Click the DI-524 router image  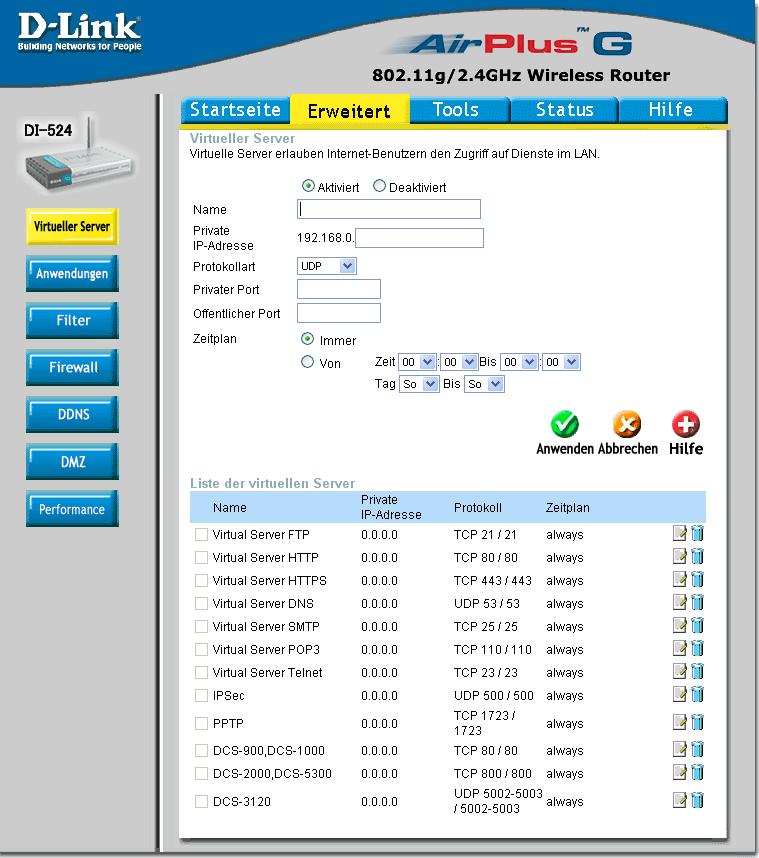tap(77, 156)
